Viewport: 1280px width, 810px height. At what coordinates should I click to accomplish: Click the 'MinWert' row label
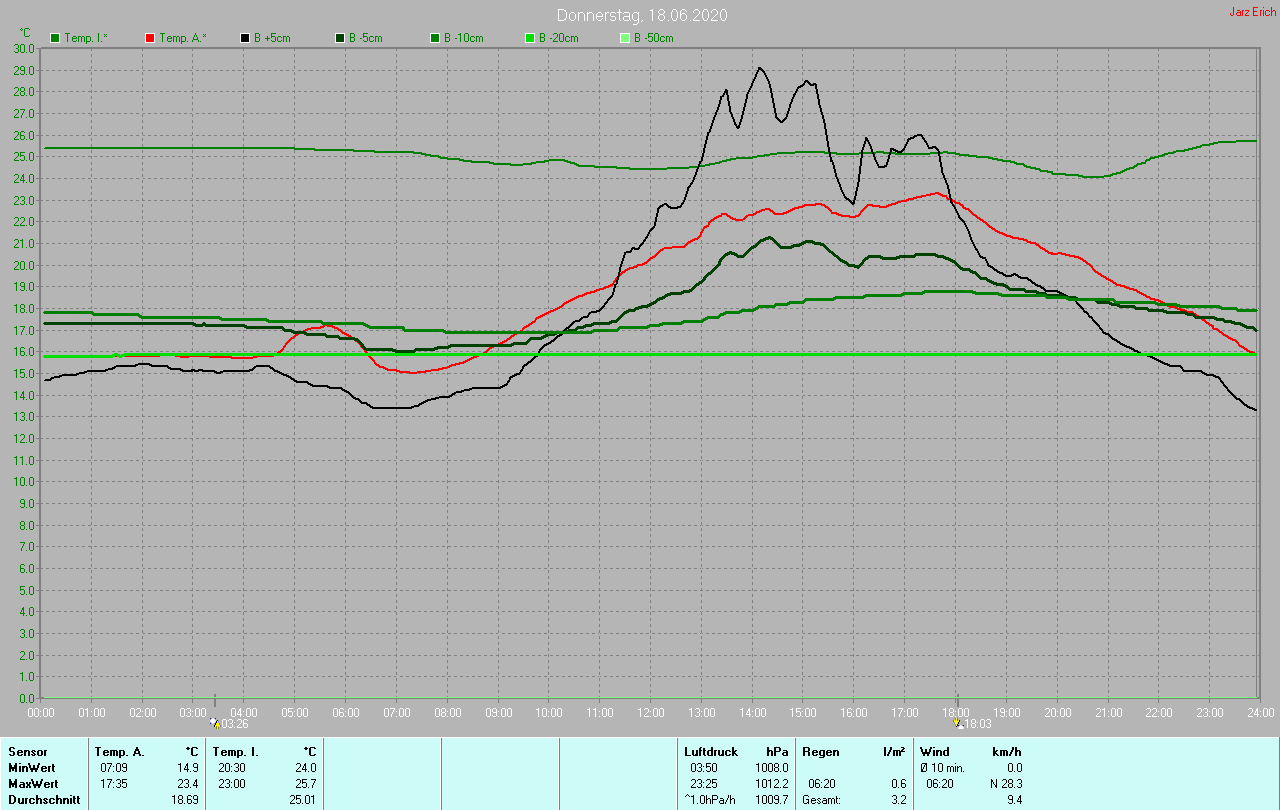[31, 767]
